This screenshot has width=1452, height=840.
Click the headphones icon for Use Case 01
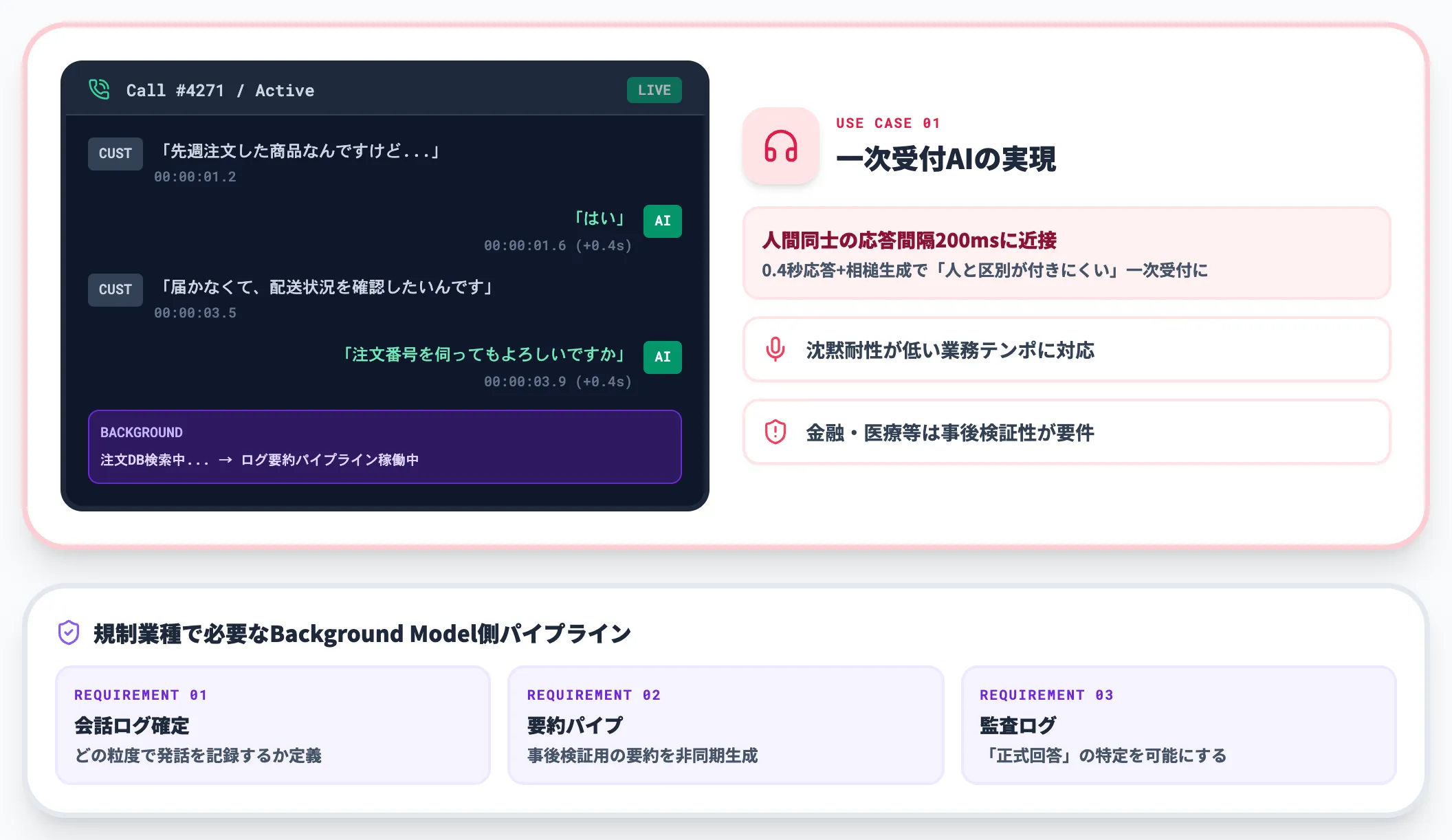click(x=780, y=146)
